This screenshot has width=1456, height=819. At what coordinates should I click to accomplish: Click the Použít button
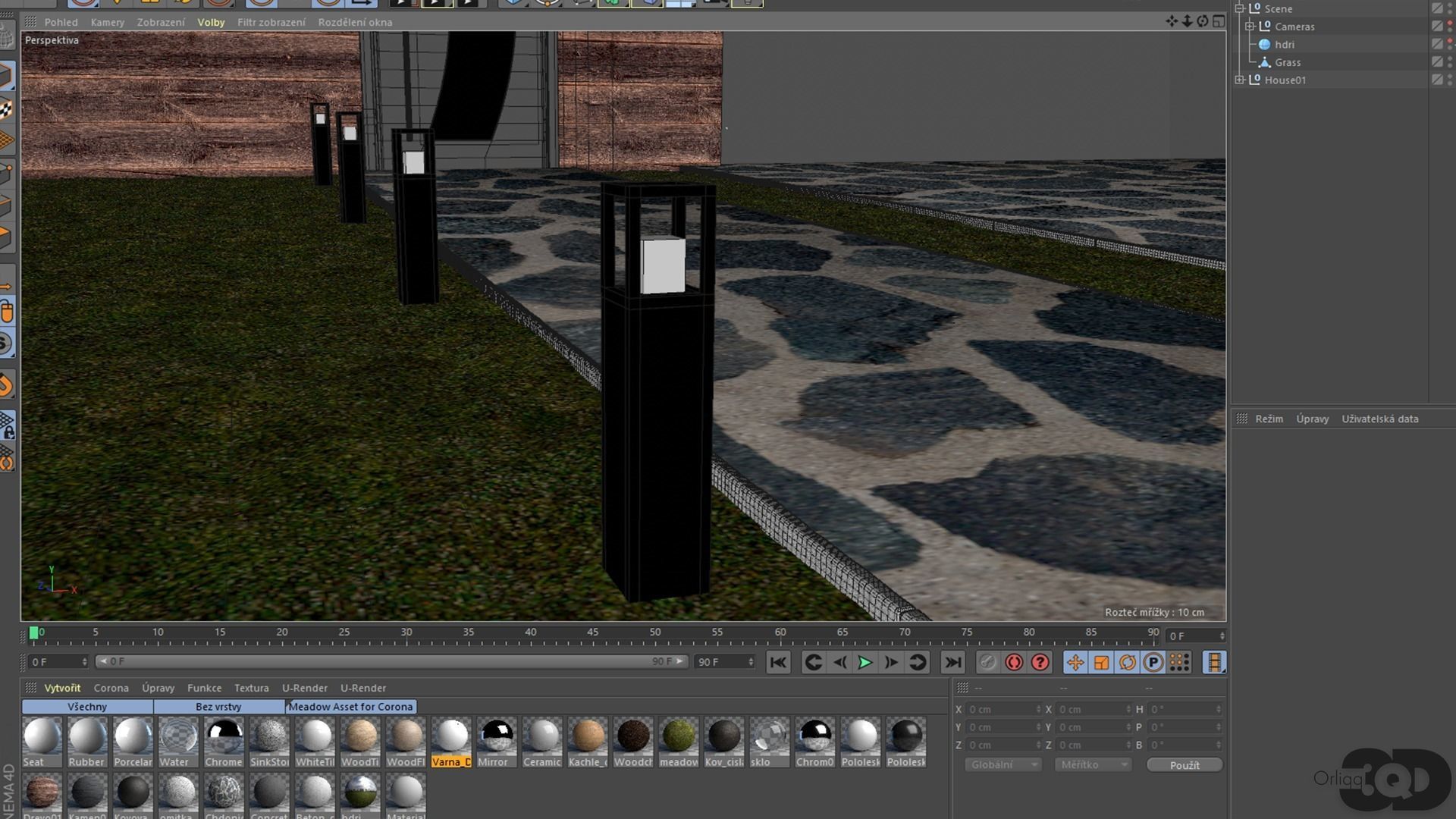pos(1184,764)
